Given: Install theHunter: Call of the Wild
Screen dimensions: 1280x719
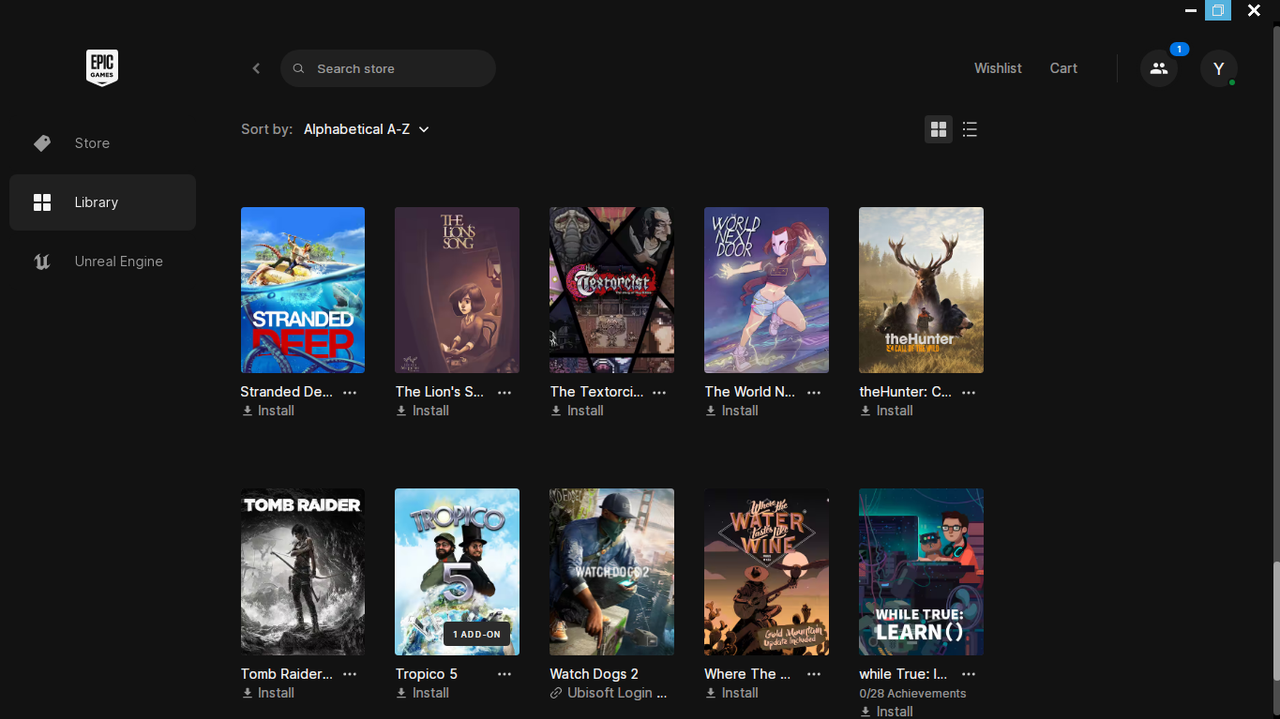Looking at the screenshot, I should point(887,411).
